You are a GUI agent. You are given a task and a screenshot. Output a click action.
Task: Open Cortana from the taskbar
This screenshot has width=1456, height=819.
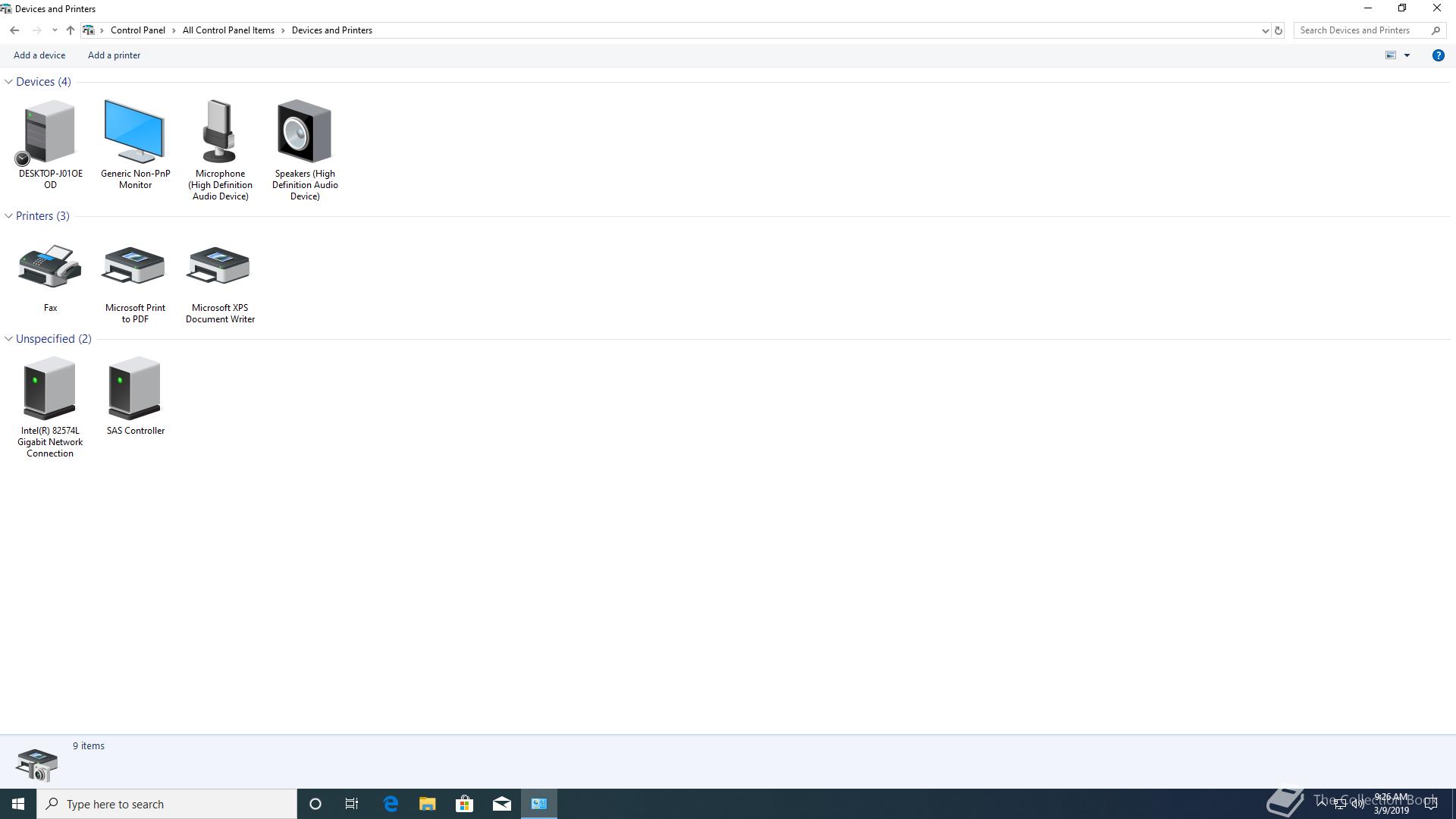(315, 804)
